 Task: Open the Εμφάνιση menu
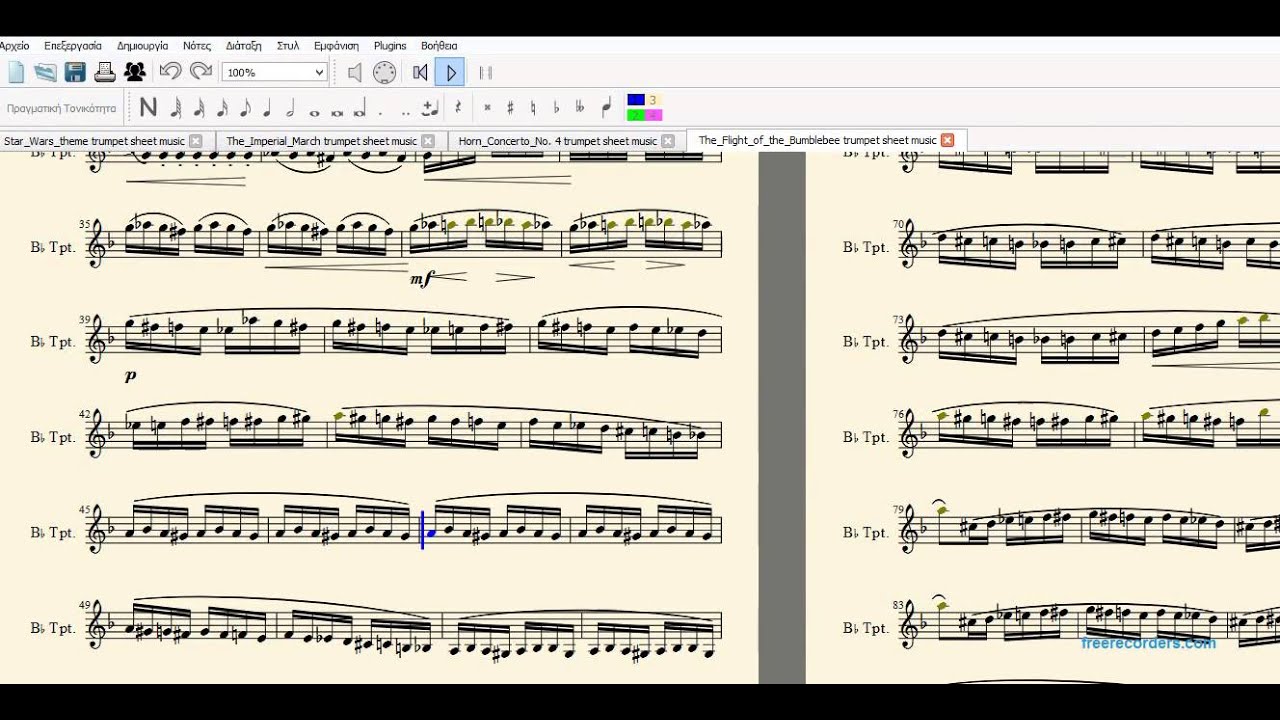point(336,46)
